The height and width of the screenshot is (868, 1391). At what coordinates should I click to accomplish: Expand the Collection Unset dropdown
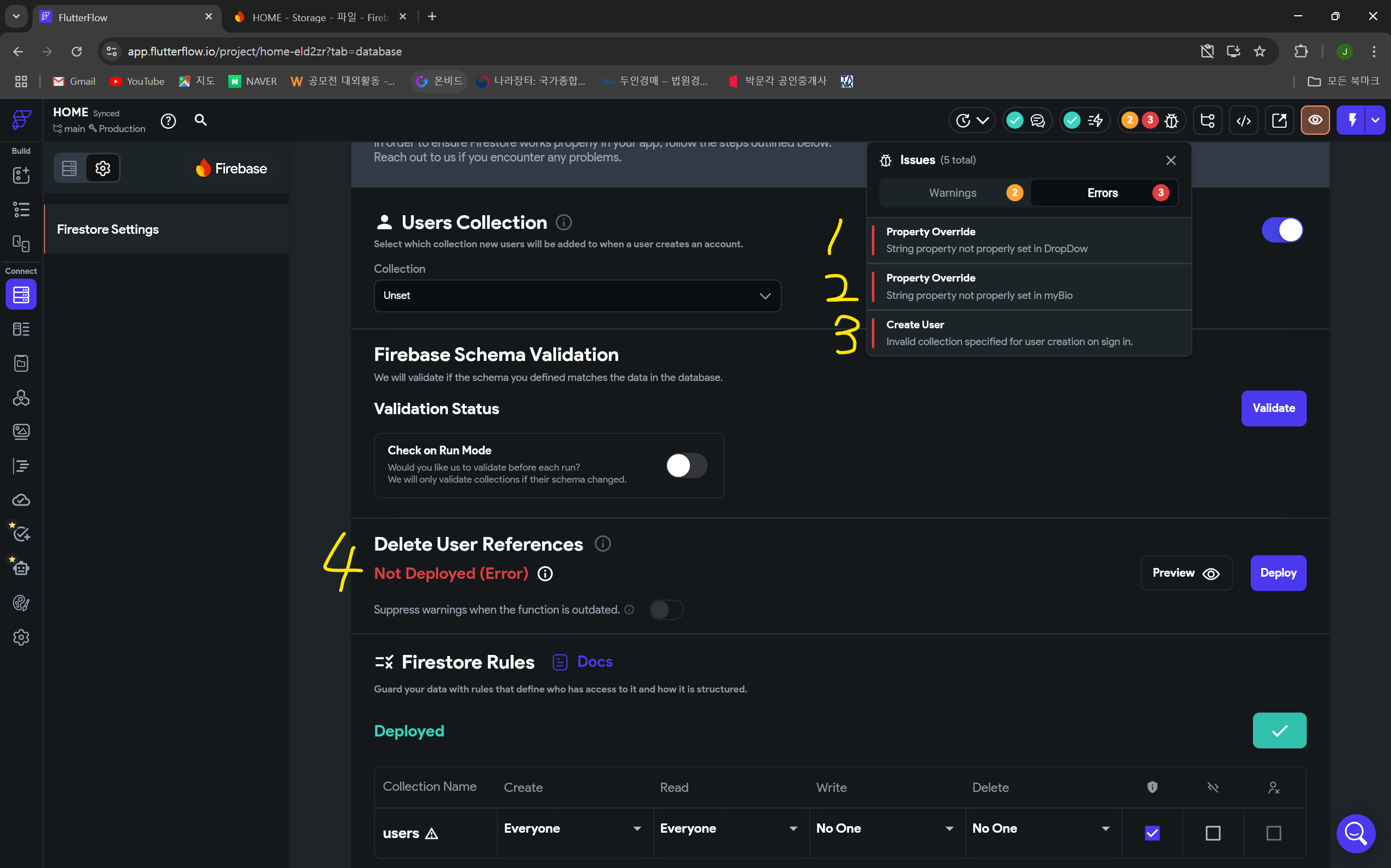pyautogui.click(x=577, y=296)
